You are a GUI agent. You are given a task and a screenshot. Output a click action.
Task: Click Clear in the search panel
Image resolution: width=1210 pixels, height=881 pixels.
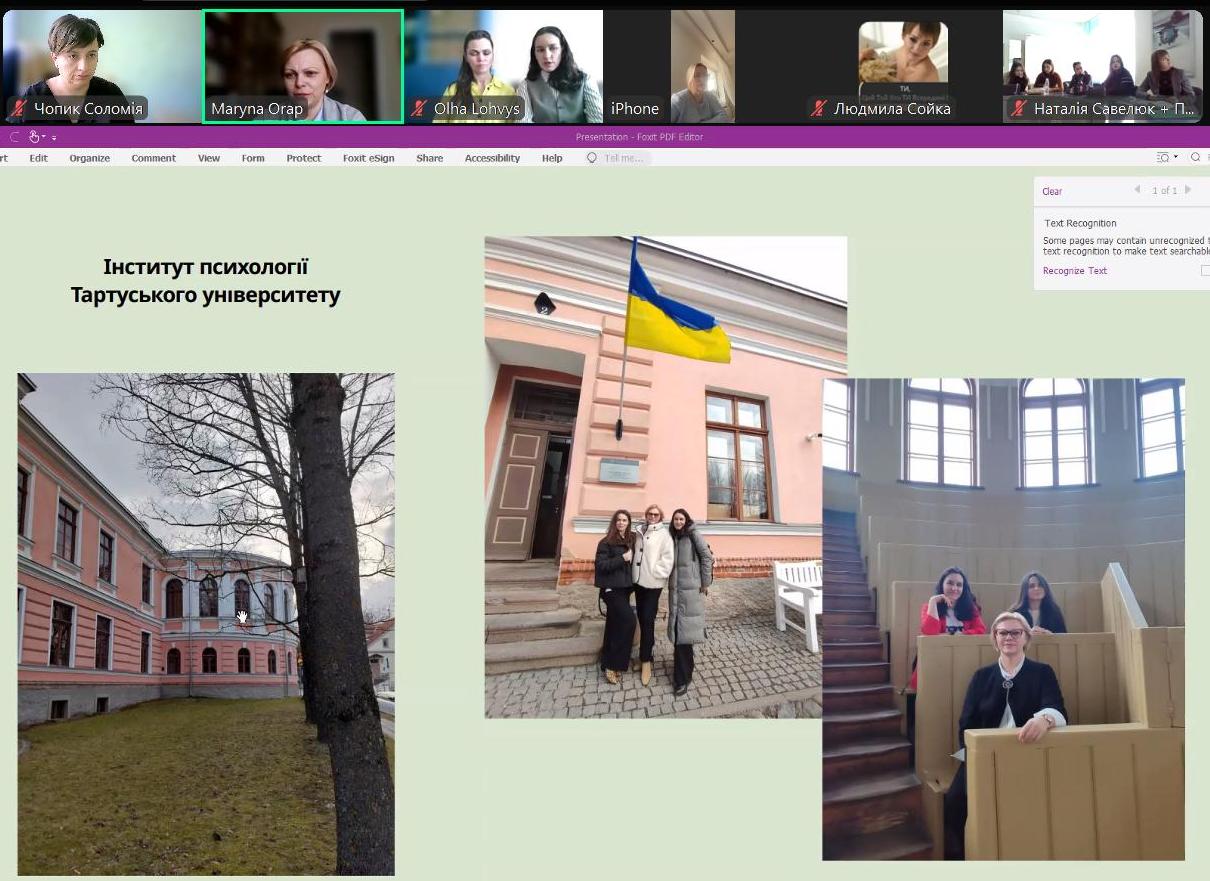[x=1052, y=191]
